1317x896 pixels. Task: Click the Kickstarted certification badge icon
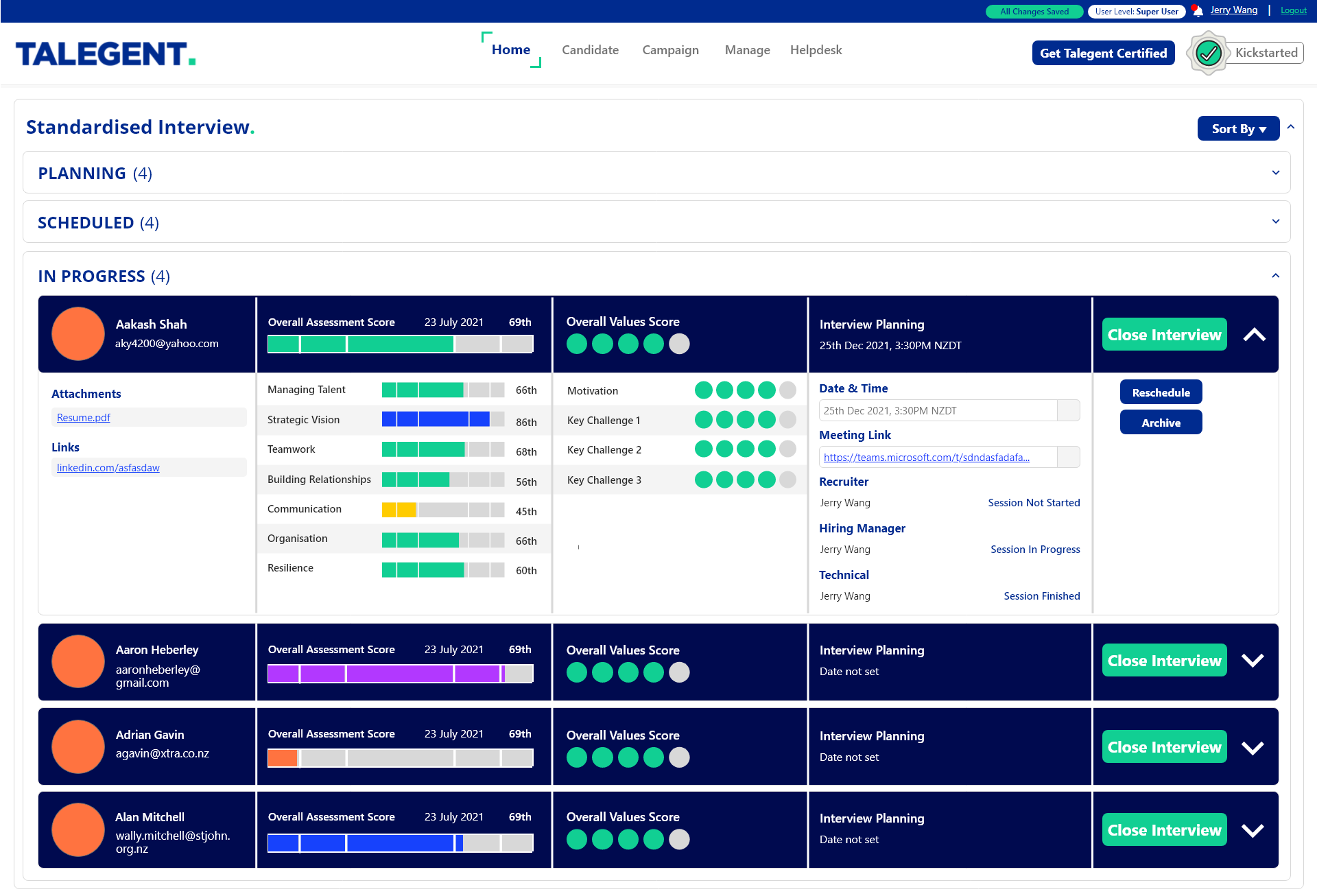point(1209,53)
